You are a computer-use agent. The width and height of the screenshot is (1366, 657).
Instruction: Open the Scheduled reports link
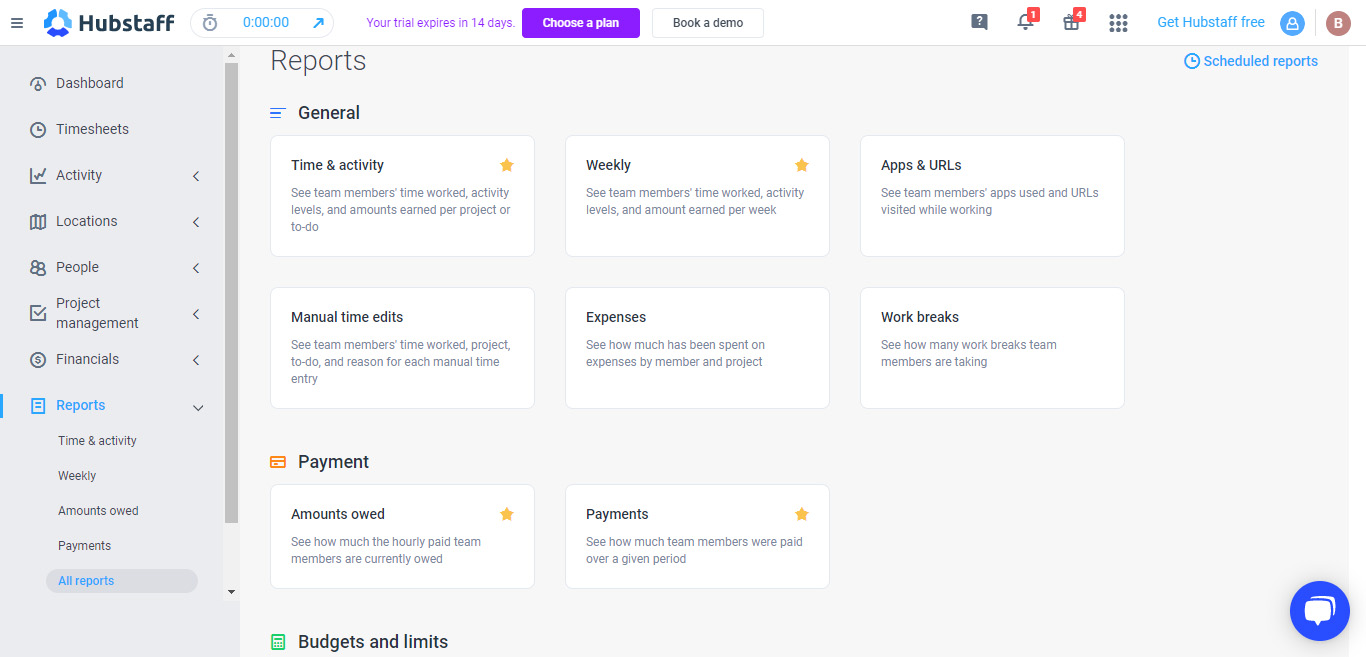[x=1250, y=61]
